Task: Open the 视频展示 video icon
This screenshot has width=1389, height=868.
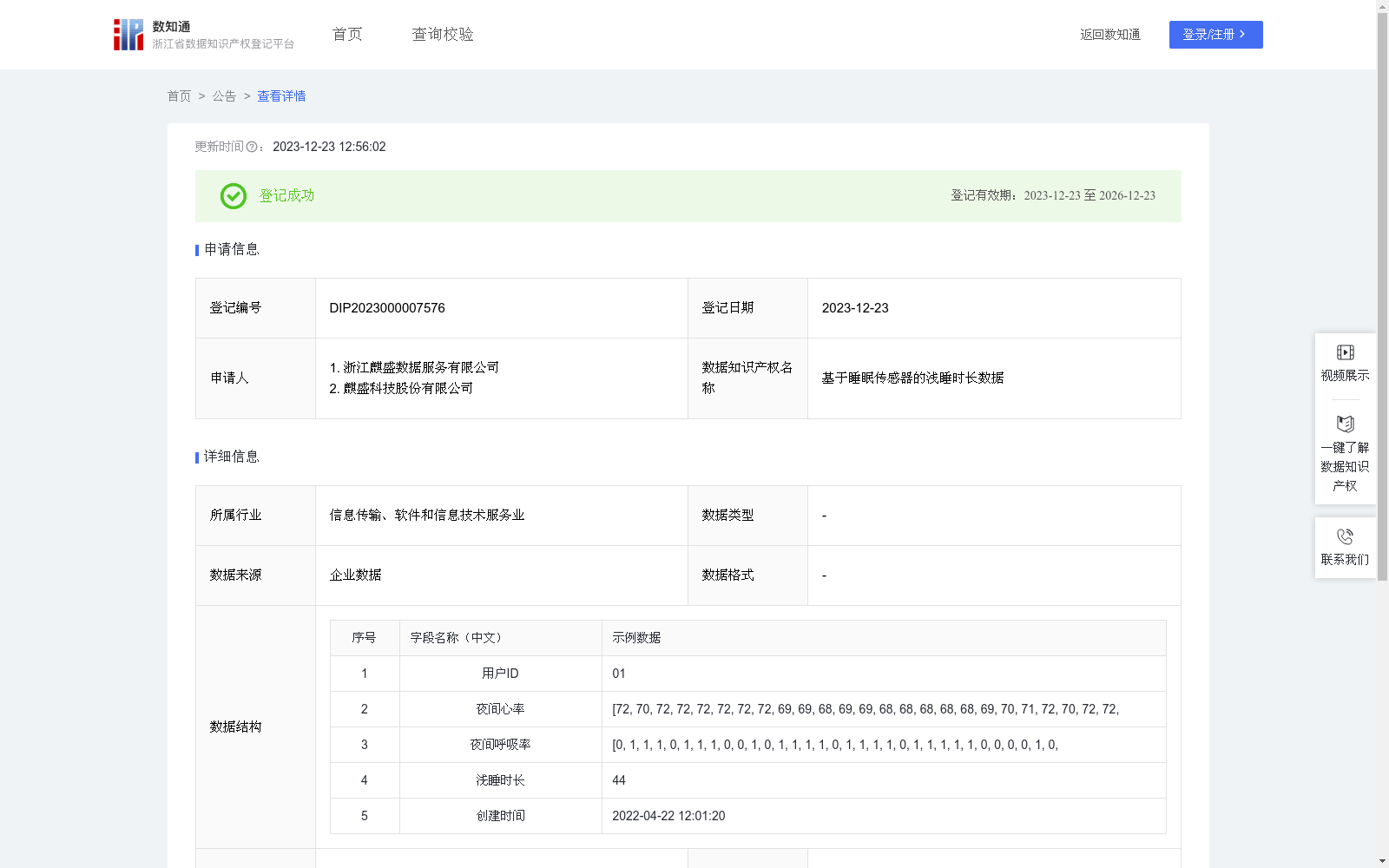Action: point(1345,352)
